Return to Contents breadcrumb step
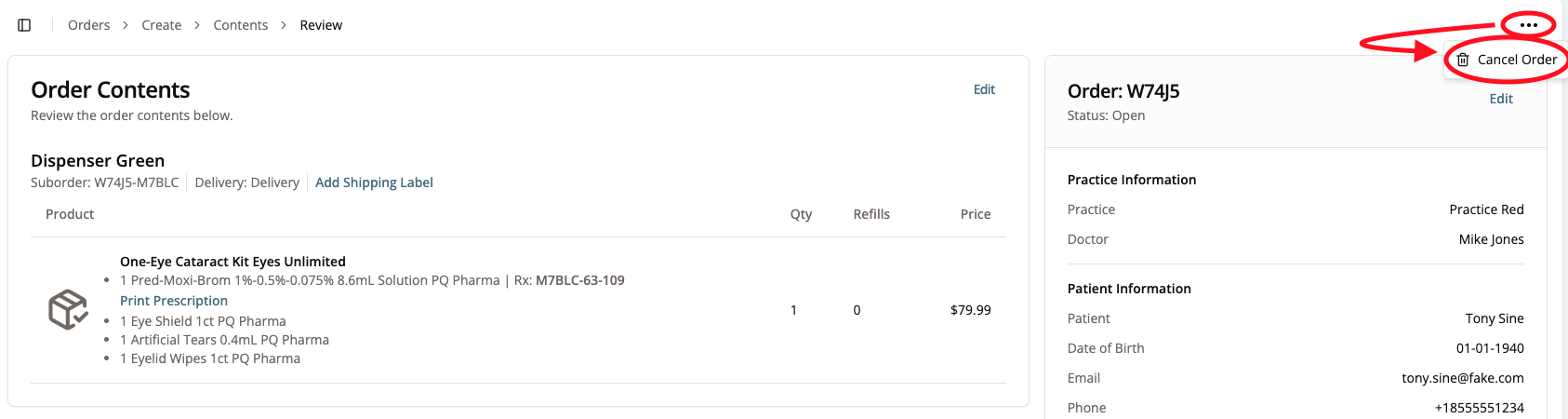 click(x=240, y=25)
